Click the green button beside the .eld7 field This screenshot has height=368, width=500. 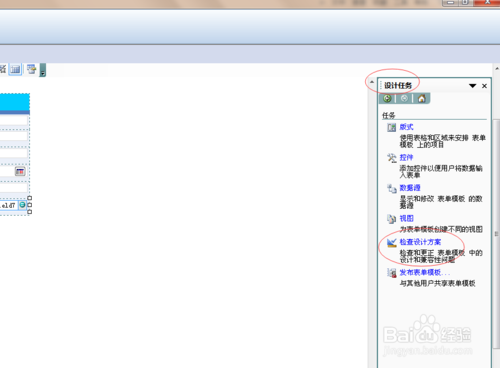tap(22, 205)
